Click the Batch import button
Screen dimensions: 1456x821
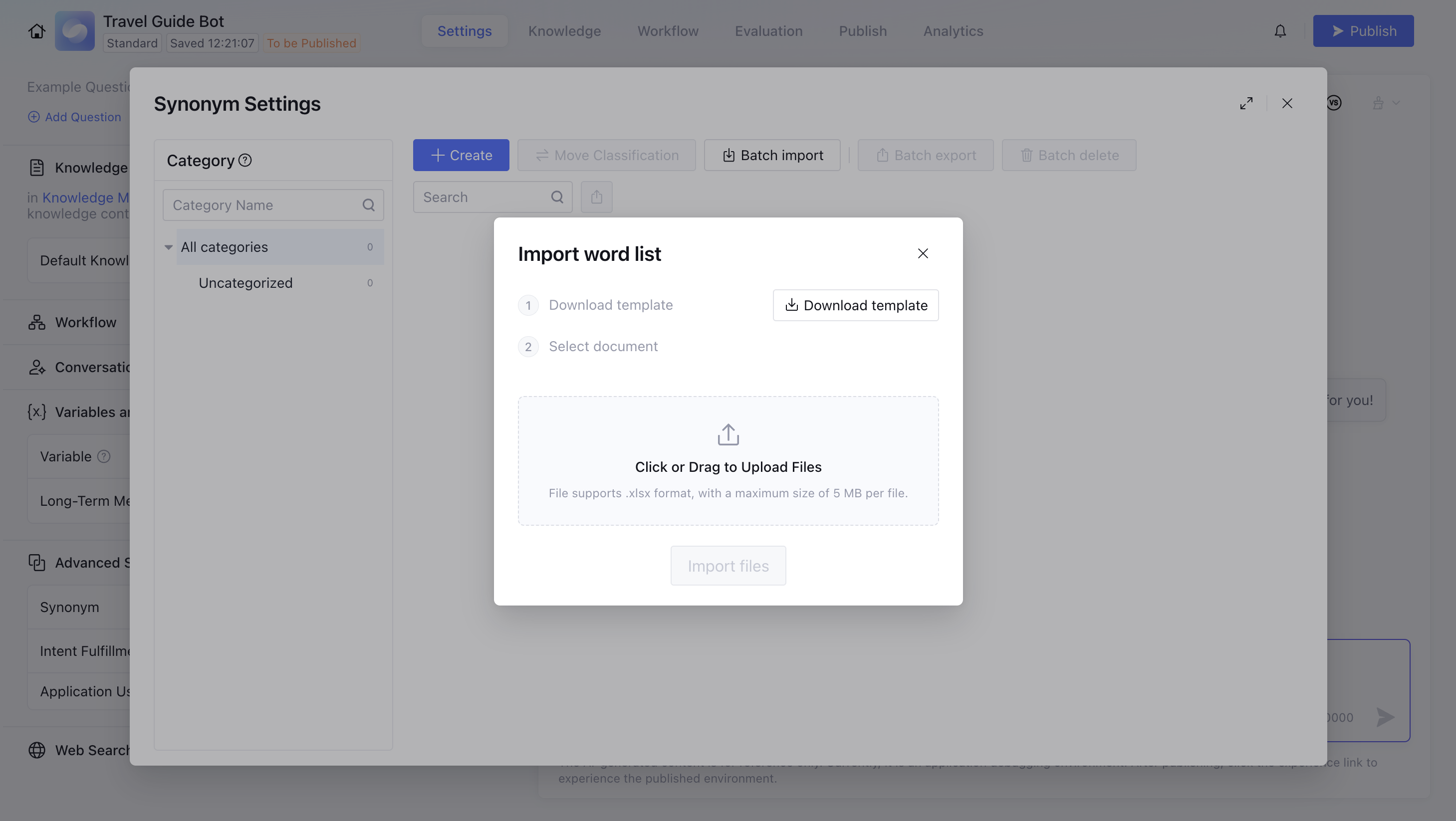coord(772,156)
